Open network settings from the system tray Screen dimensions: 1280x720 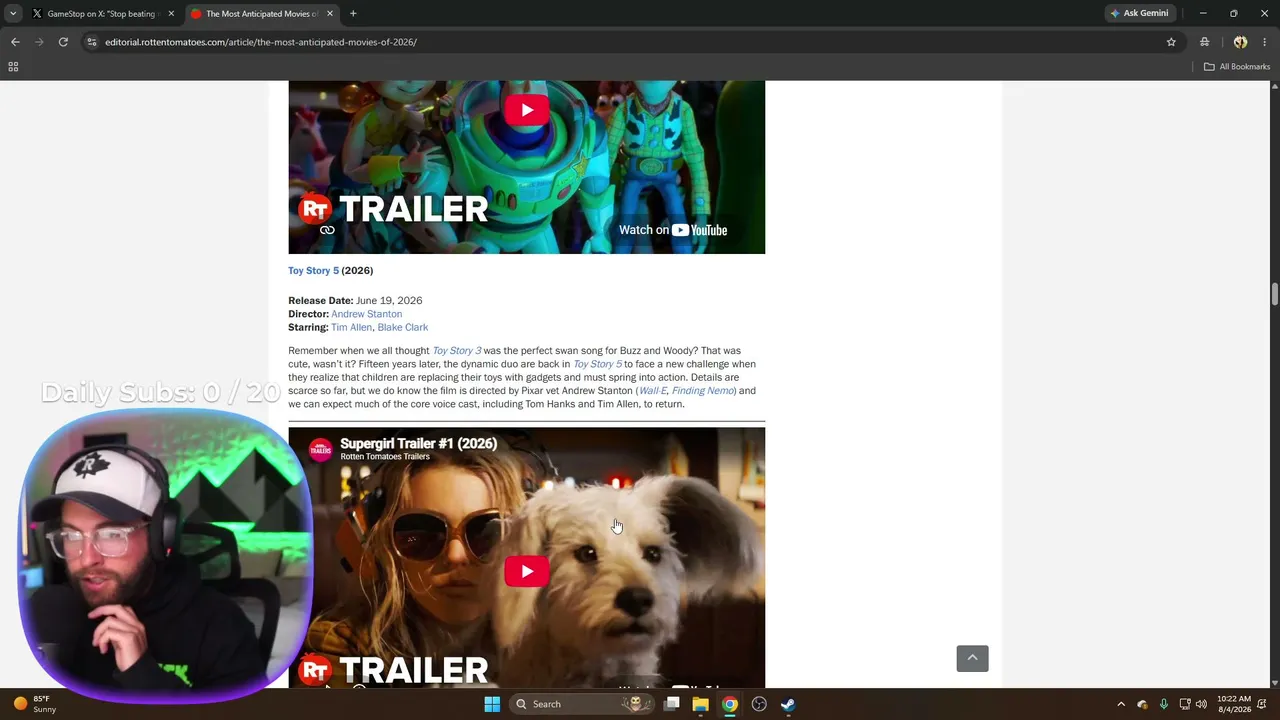click(x=1185, y=704)
